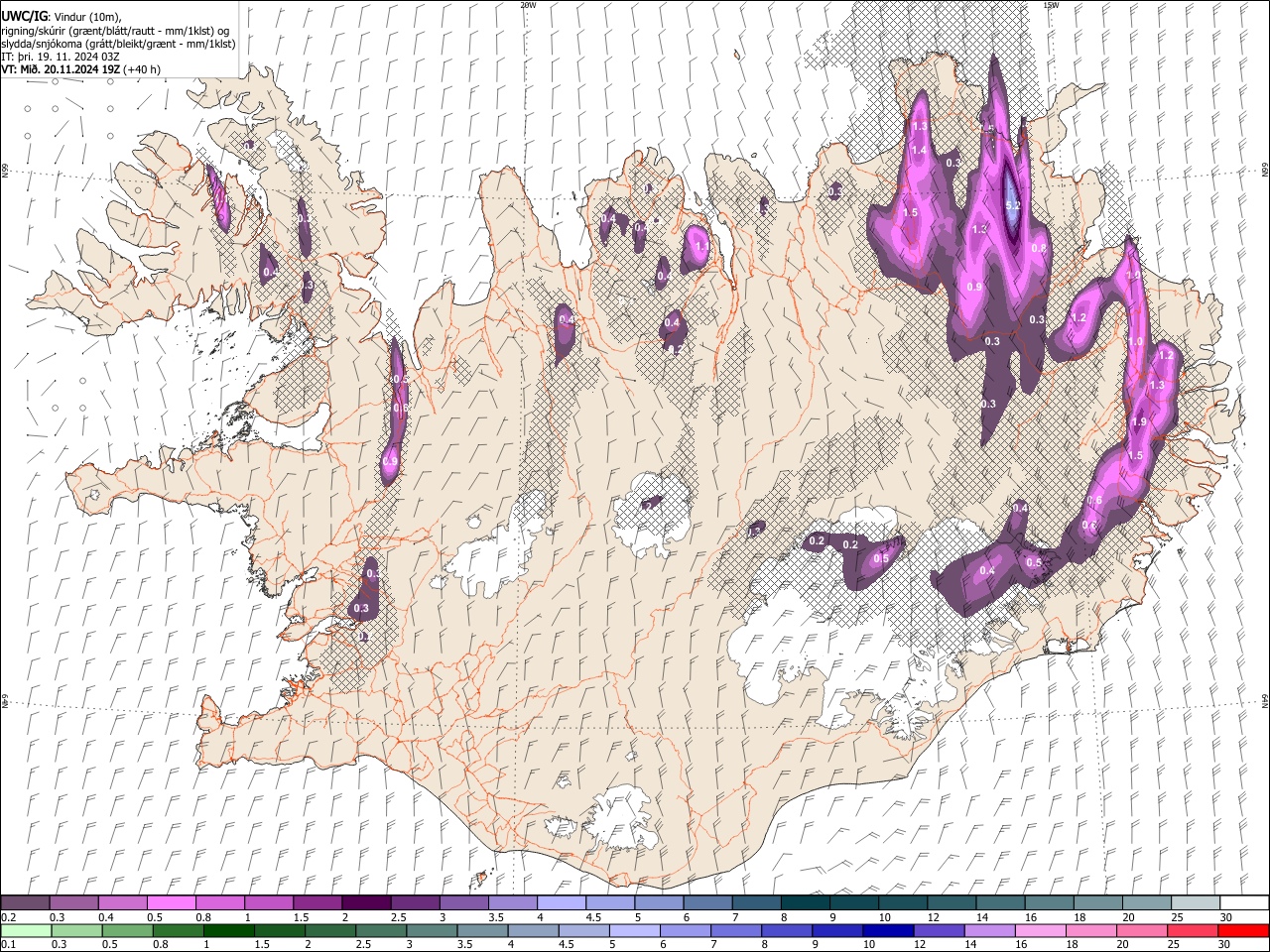The width and height of the screenshot is (1270, 952).
Task: Pick the pale green 0.1–0.3 swatch, lower legend row
Action: (x=26, y=930)
